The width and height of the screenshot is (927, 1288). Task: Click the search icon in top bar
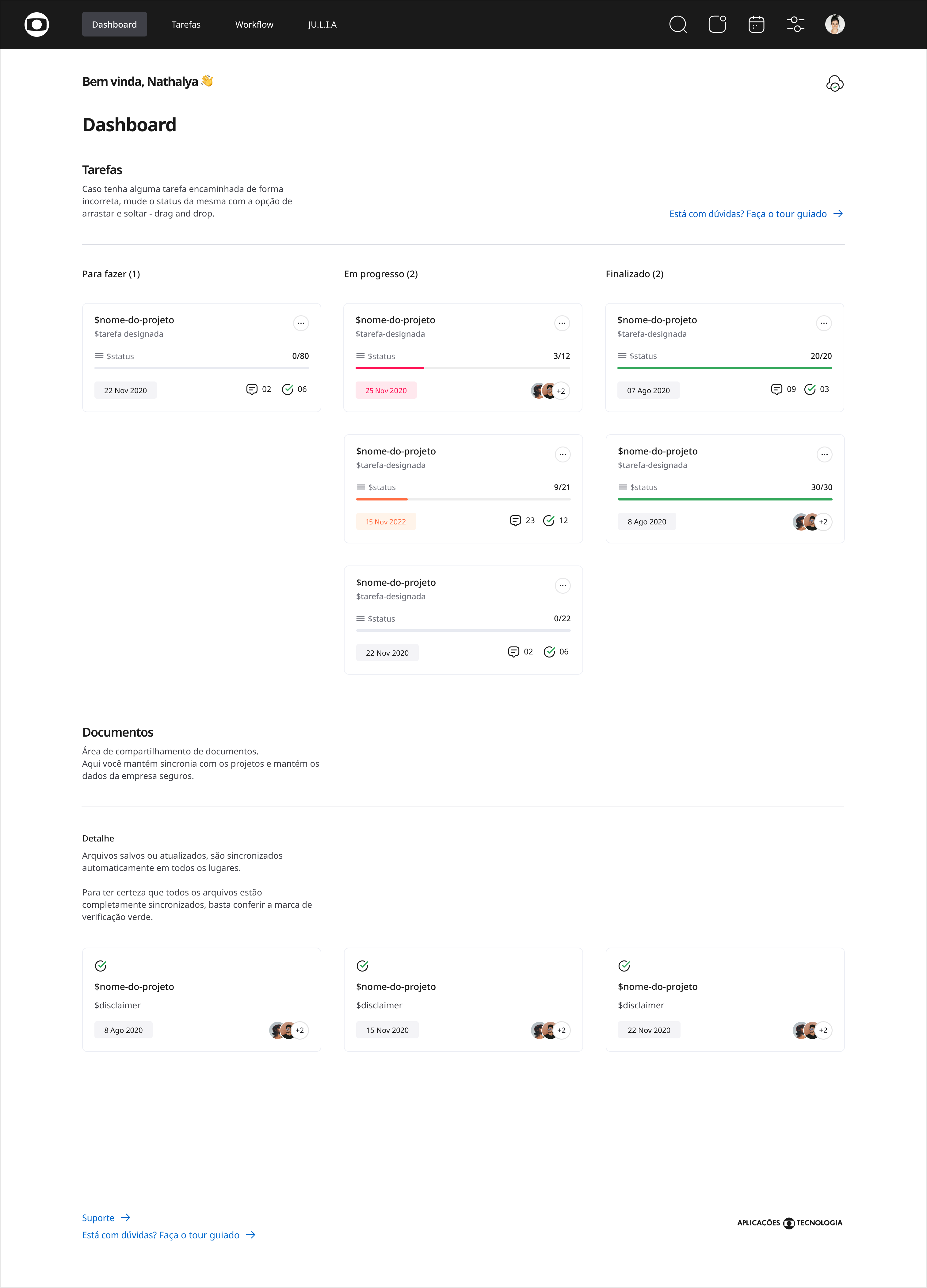[678, 25]
